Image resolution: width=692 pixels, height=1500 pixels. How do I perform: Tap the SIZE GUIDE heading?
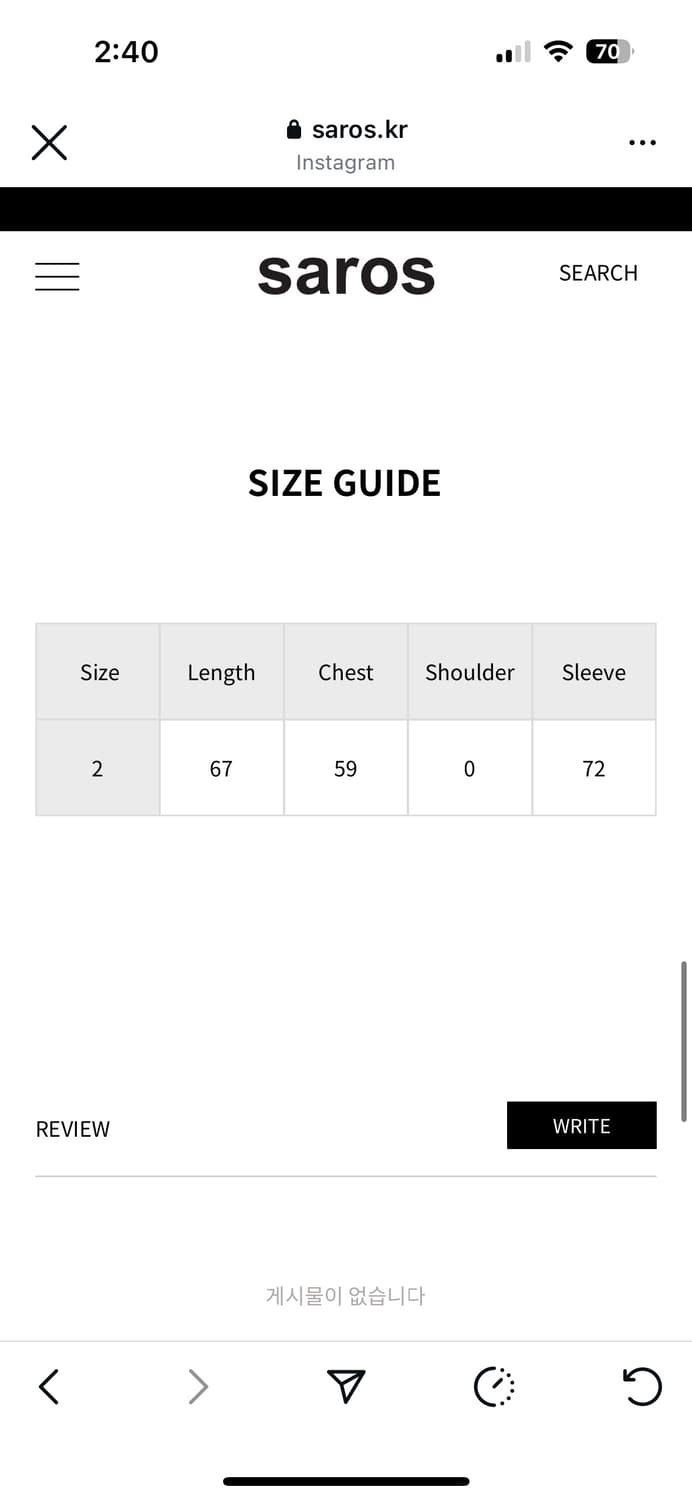344,483
